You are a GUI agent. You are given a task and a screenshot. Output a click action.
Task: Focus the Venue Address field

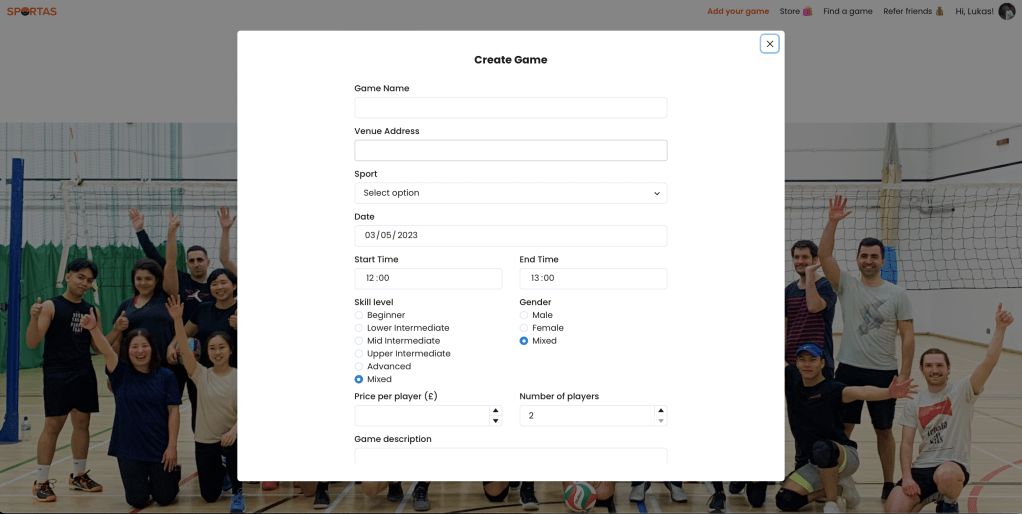tap(510, 151)
